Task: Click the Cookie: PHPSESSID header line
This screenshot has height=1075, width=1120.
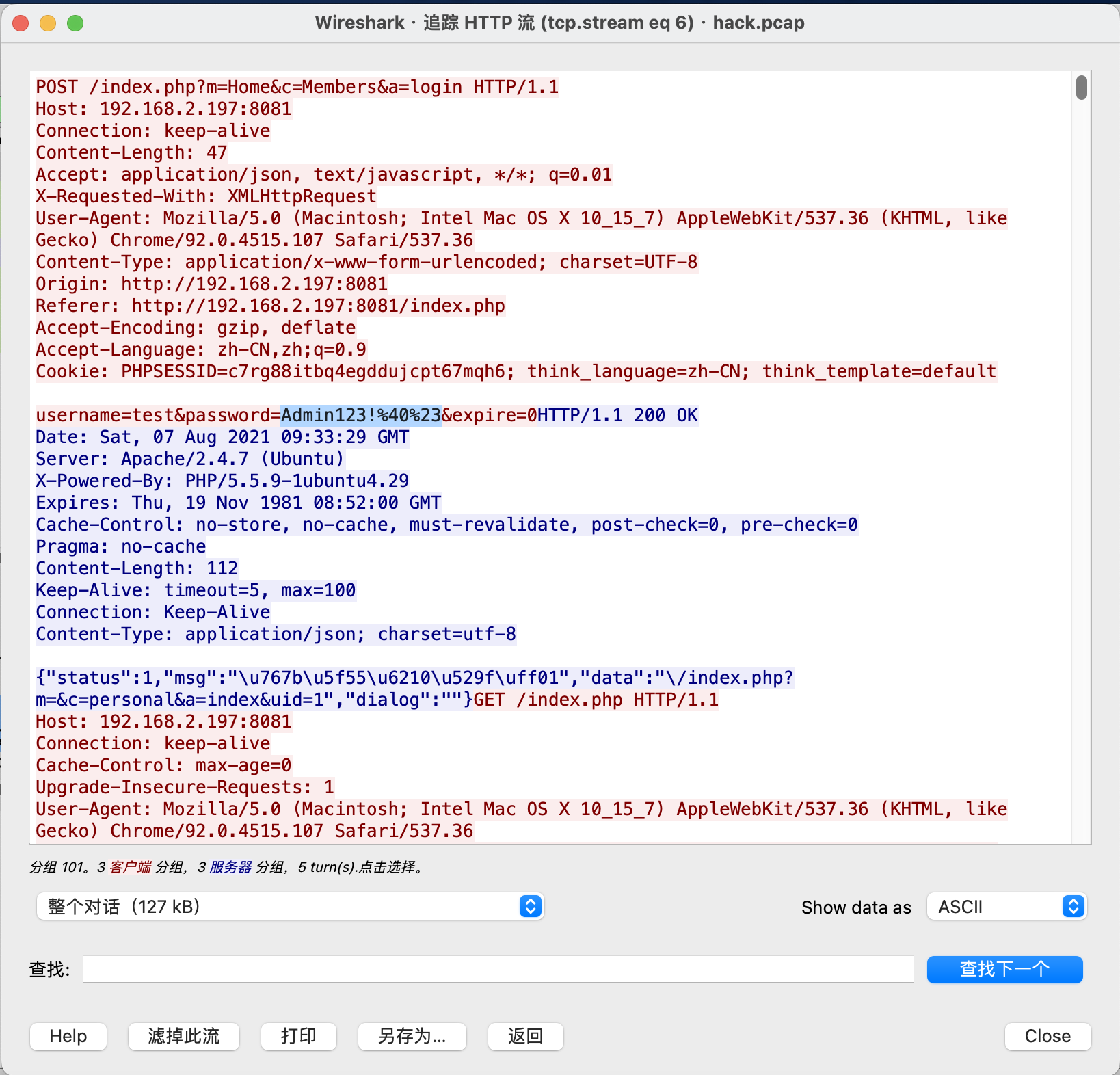Action: pos(516,371)
